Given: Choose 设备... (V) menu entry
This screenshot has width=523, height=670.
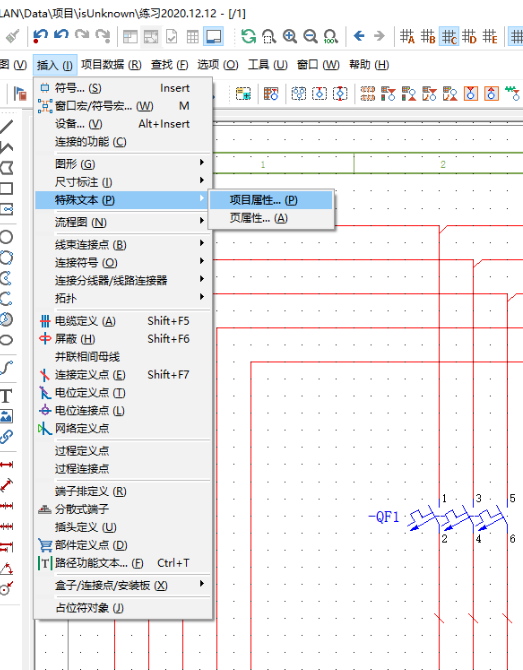Looking at the screenshot, I should pos(123,124).
